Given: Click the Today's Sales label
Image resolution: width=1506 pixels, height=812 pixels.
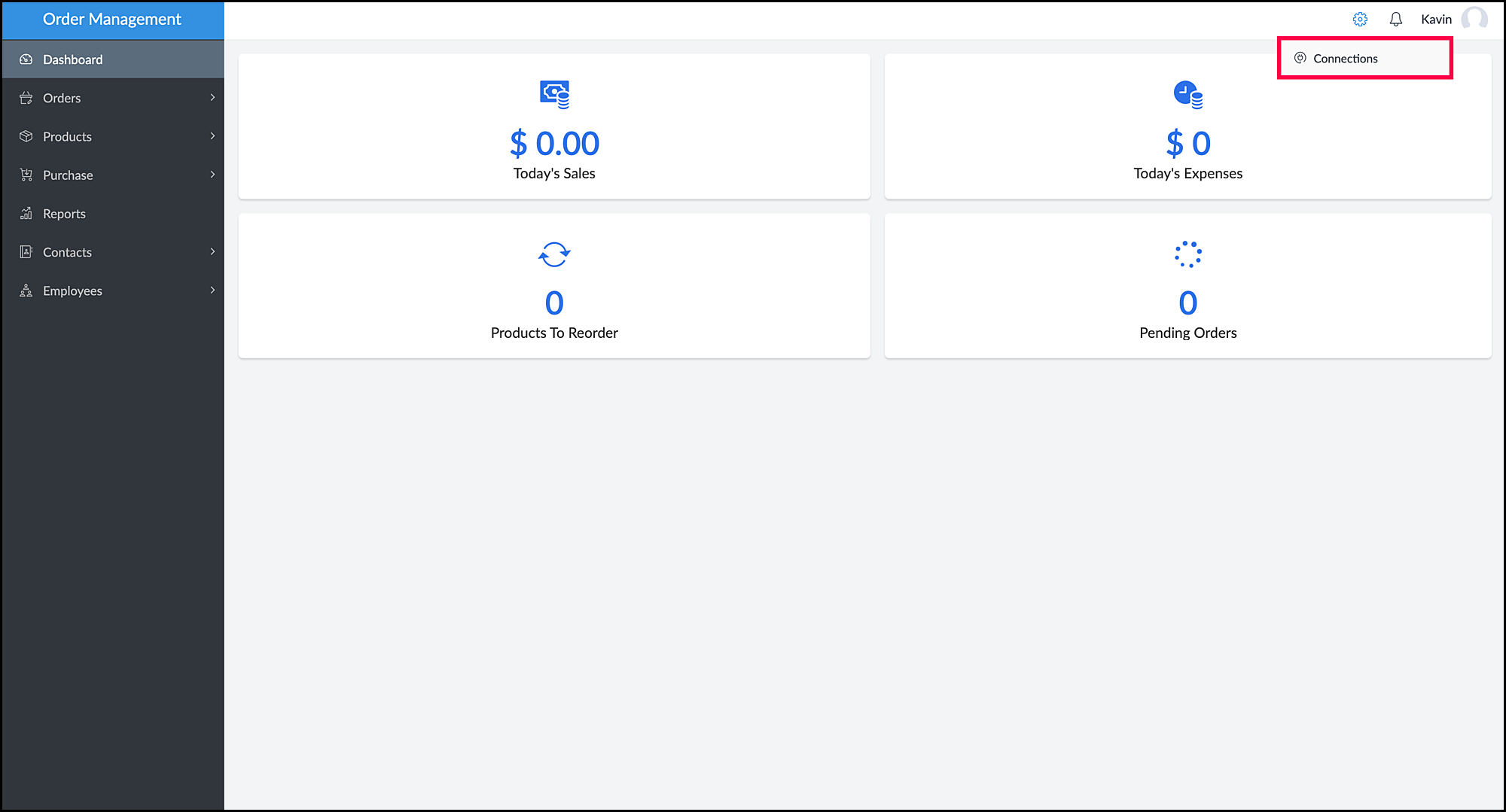Looking at the screenshot, I should pyautogui.click(x=554, y=173).
